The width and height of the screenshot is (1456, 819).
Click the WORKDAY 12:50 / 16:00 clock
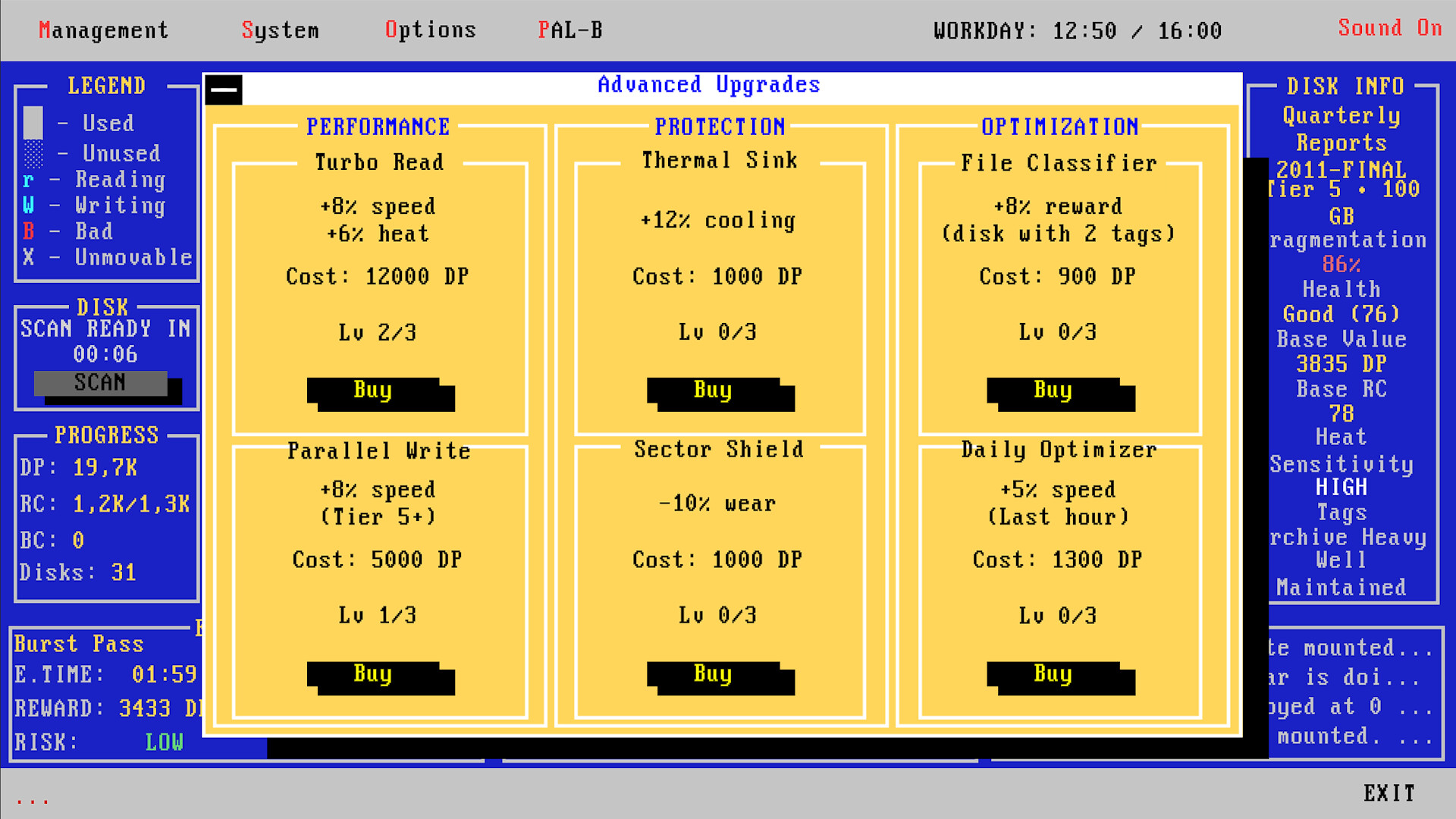coord(1078,31)
